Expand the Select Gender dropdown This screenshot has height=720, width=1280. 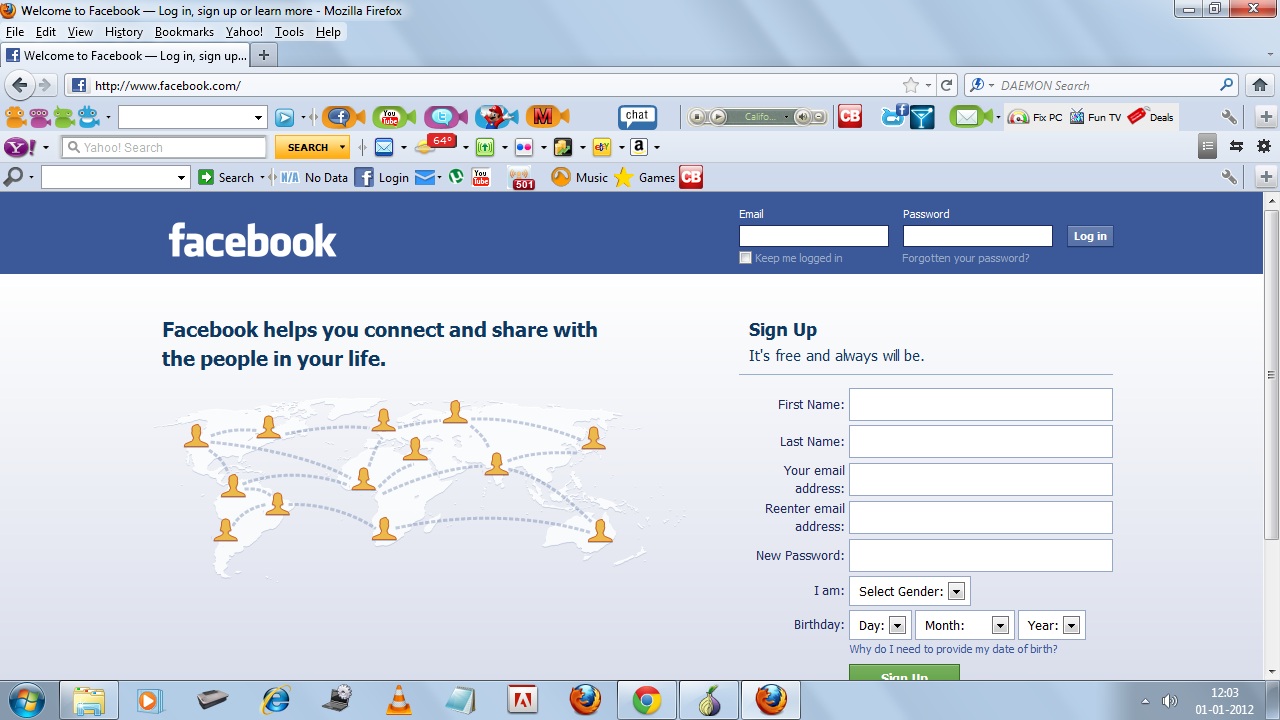point(956,591)
